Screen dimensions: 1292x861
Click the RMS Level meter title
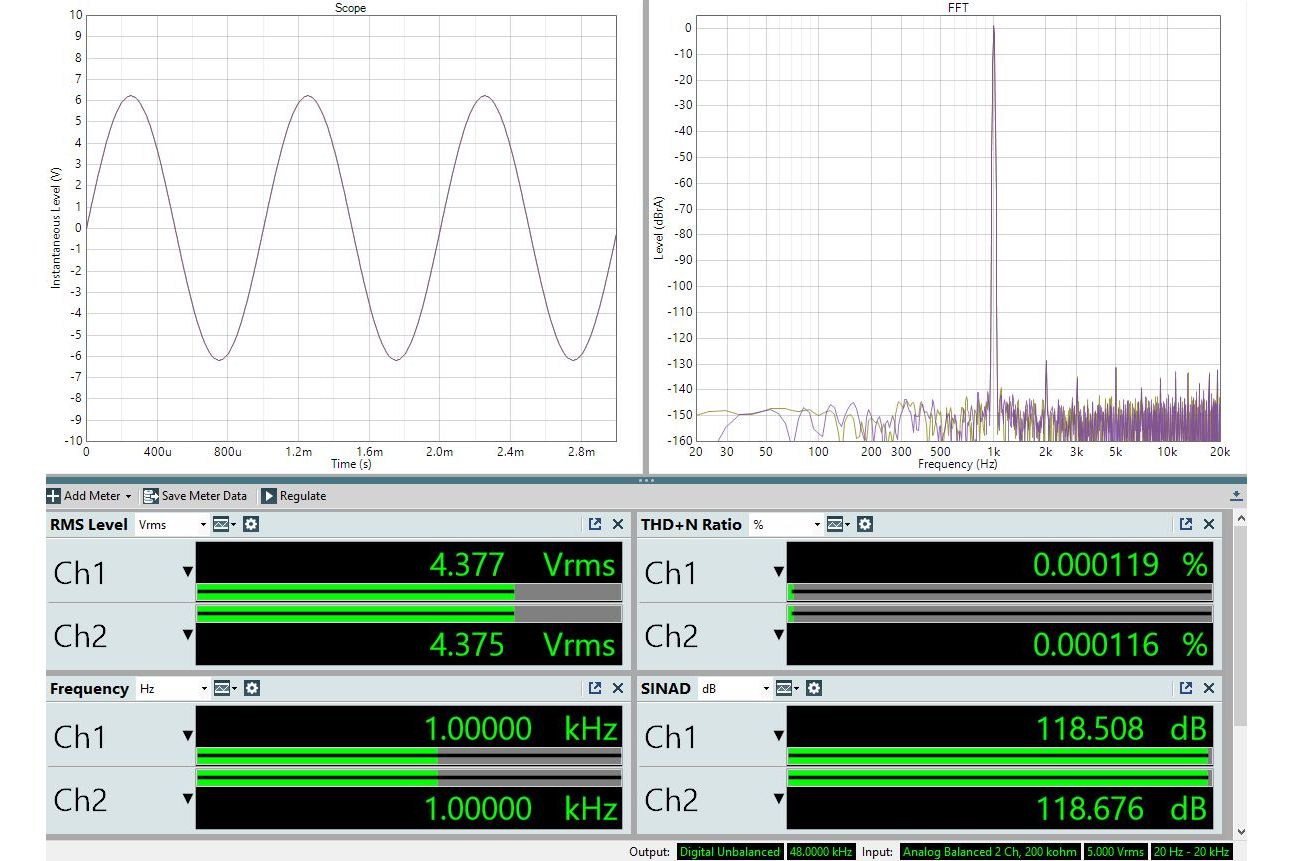tap(89, 524)
